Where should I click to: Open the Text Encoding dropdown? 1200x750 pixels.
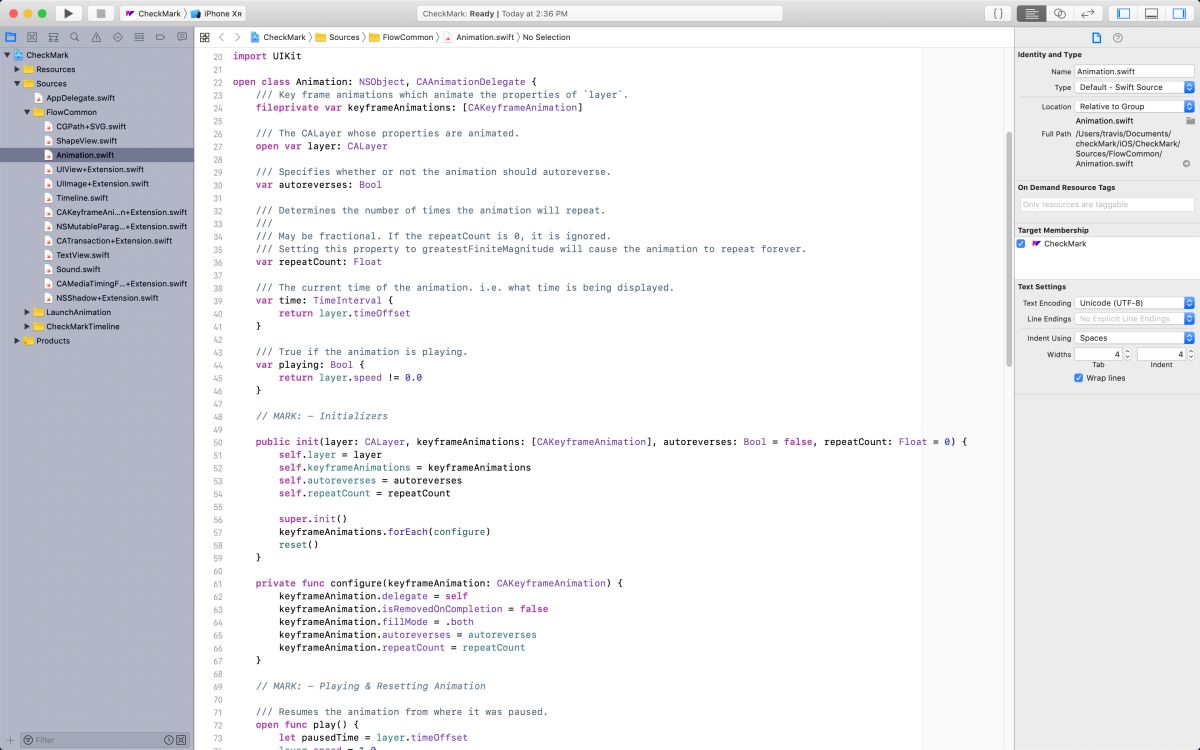pos(1134,303)
